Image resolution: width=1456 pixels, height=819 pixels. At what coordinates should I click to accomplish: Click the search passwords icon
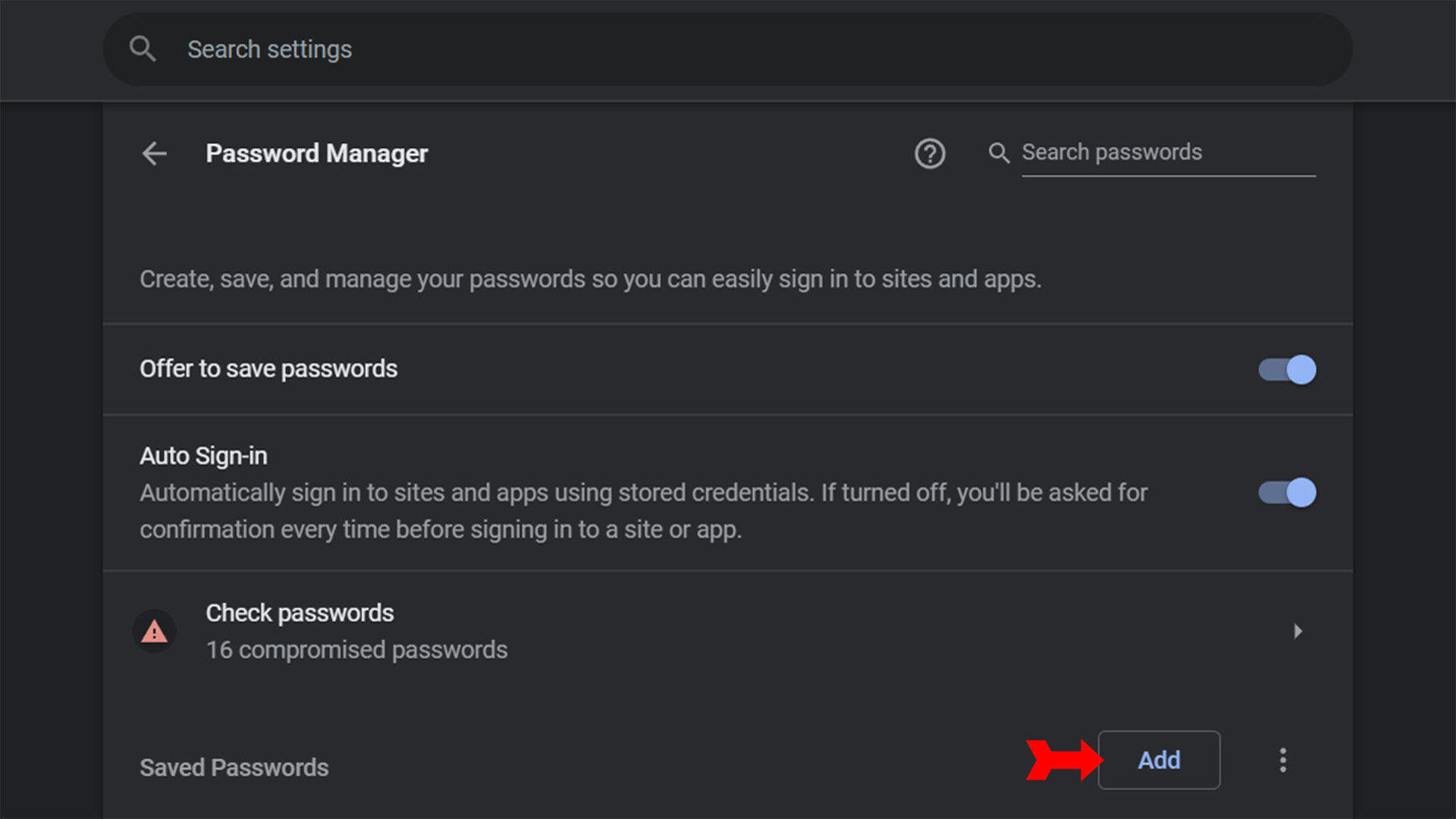coord(997,152)
